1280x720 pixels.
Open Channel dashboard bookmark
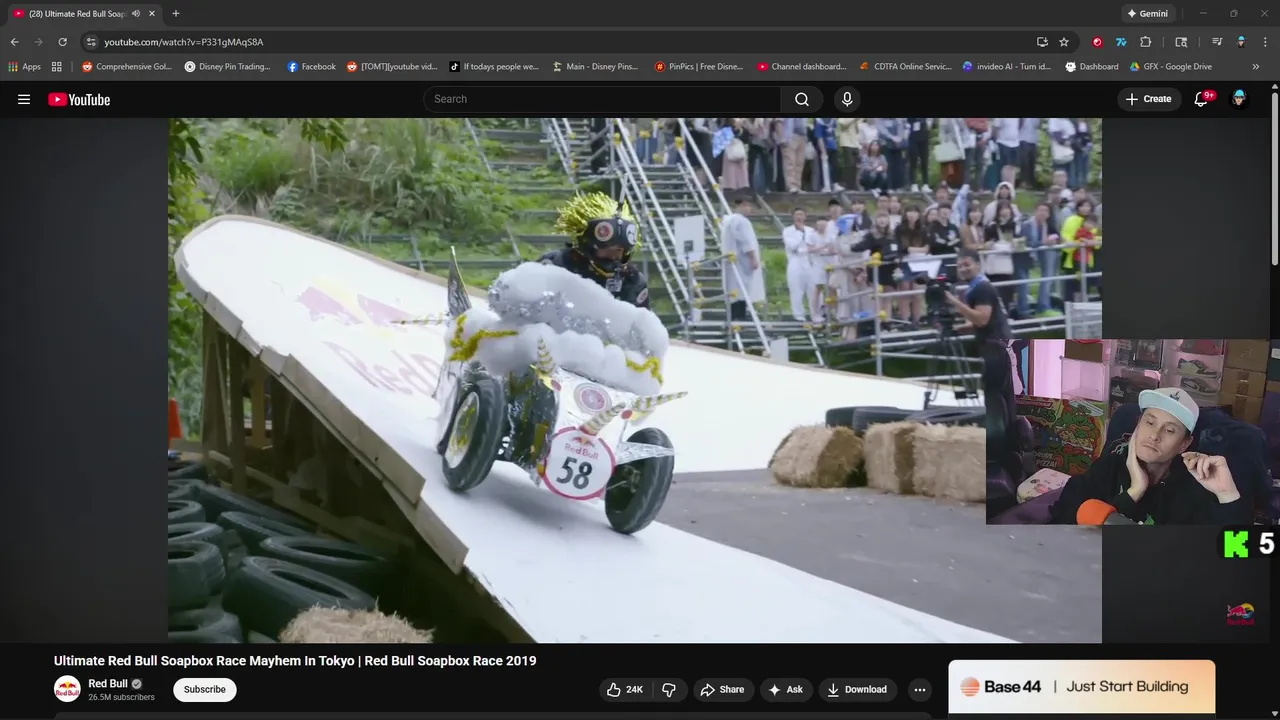(x=802, y=67)
